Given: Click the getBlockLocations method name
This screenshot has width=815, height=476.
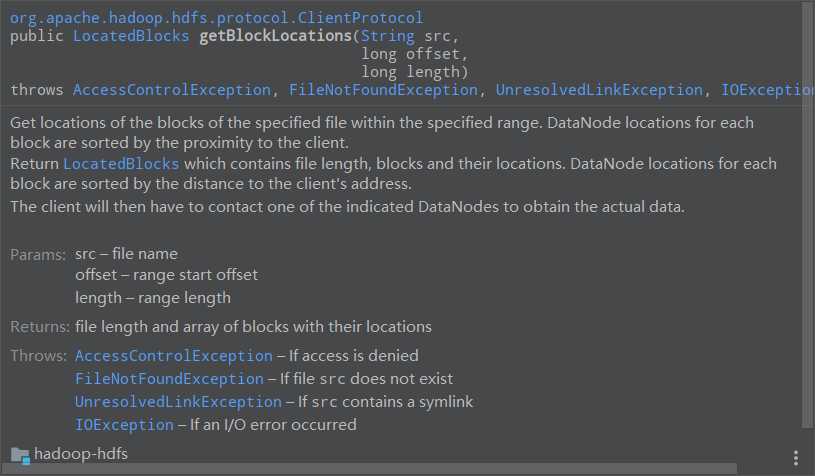Looking at the screenshot, I should (275, 36).
